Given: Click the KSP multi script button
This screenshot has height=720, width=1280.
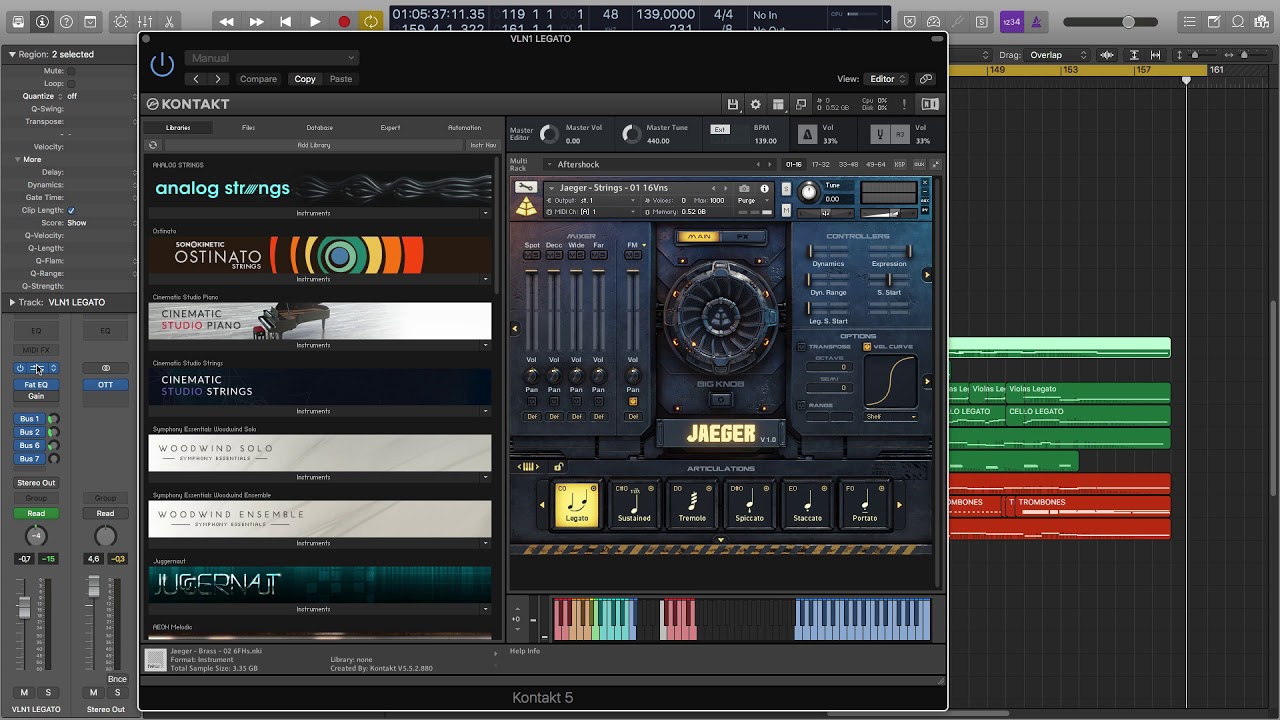Looking at the screenshot, I should point(900,164).
